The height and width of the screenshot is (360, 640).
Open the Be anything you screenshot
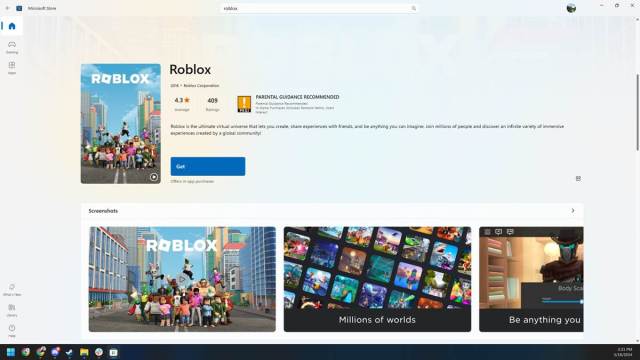pyautogui.click(x=531, y=279)
